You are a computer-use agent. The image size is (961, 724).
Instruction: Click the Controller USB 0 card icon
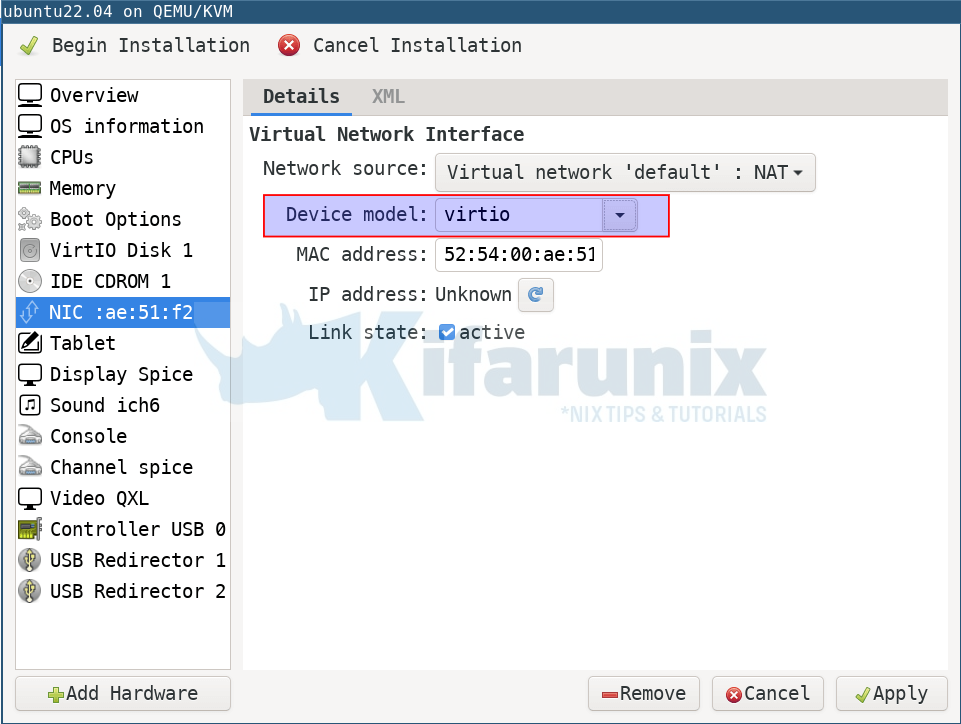coord(30,529)
